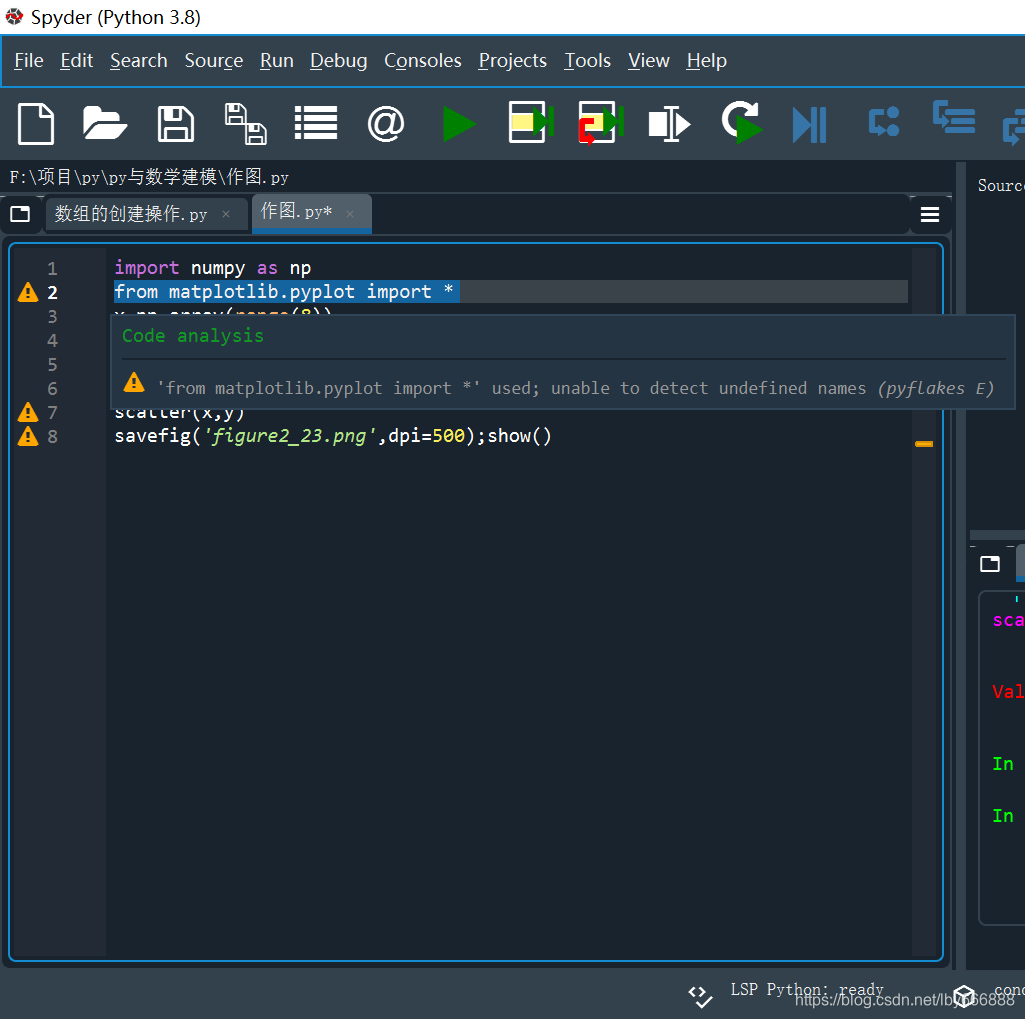Viewport: 1025px width, 1019px height.
Task: Open the Source menu
Action: [214, 61]
